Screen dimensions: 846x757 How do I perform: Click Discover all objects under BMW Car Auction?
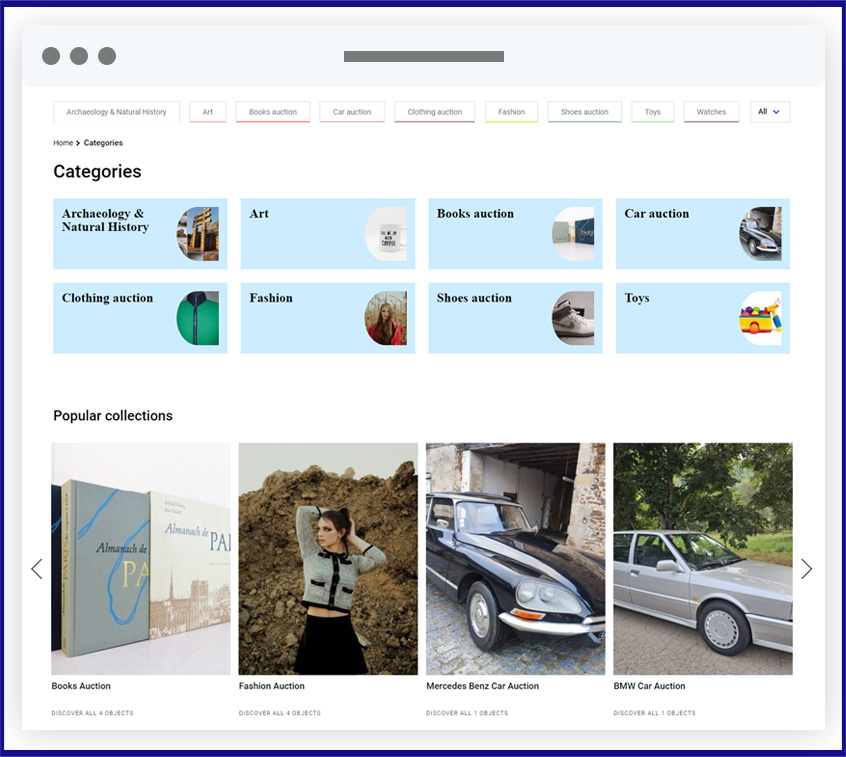(x=654, y=713)
